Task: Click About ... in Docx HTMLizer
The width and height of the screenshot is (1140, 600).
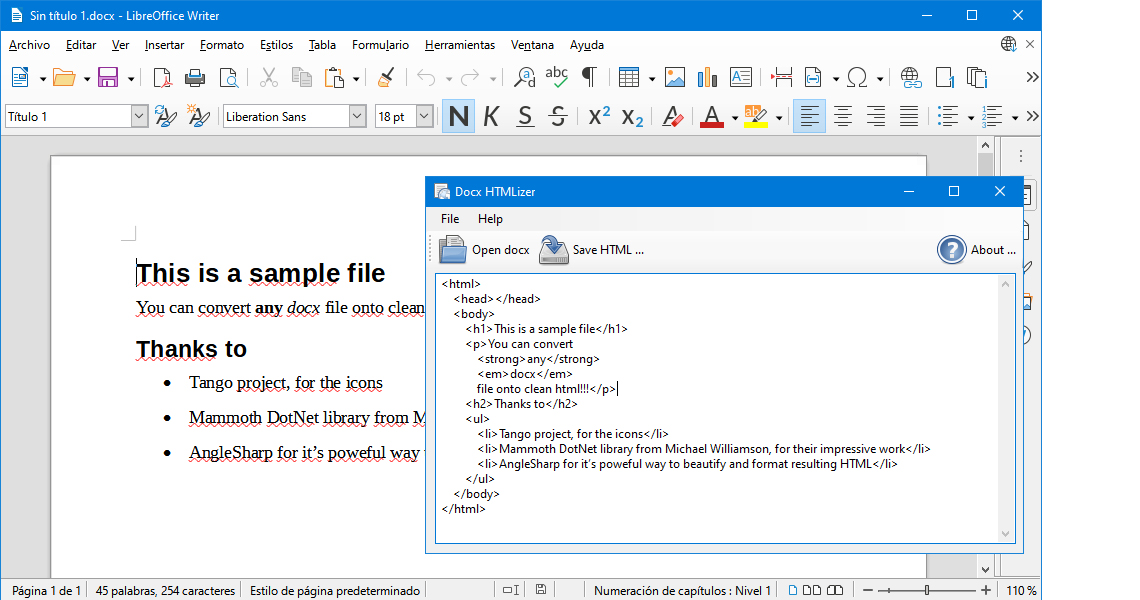Action: [976, 249]
